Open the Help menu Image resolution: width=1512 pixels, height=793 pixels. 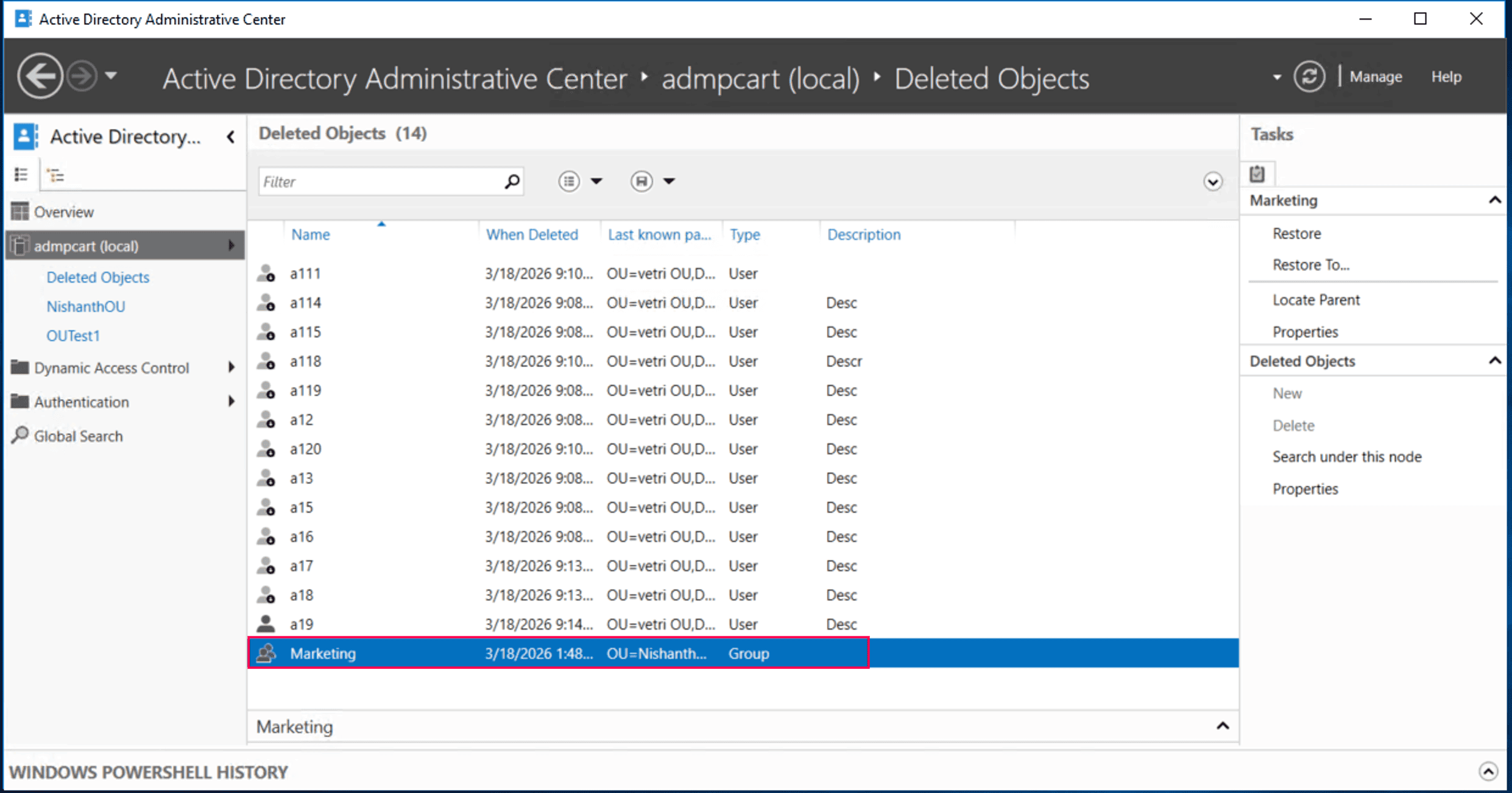pyautogui.click(x=1447, y=76)
